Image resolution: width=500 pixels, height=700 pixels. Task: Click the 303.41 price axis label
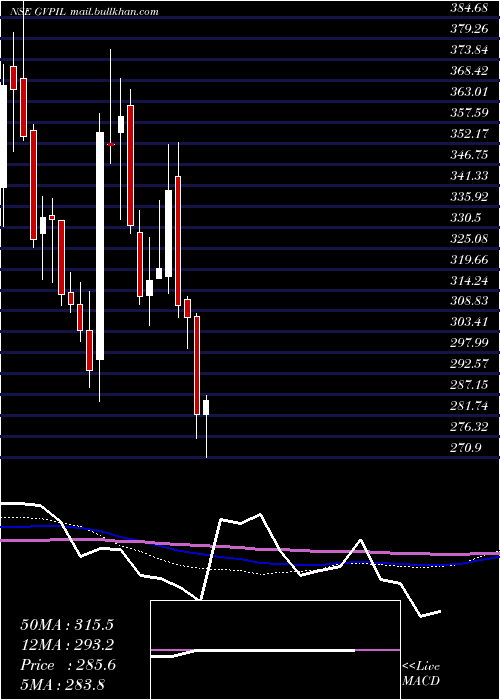(470, 322)
